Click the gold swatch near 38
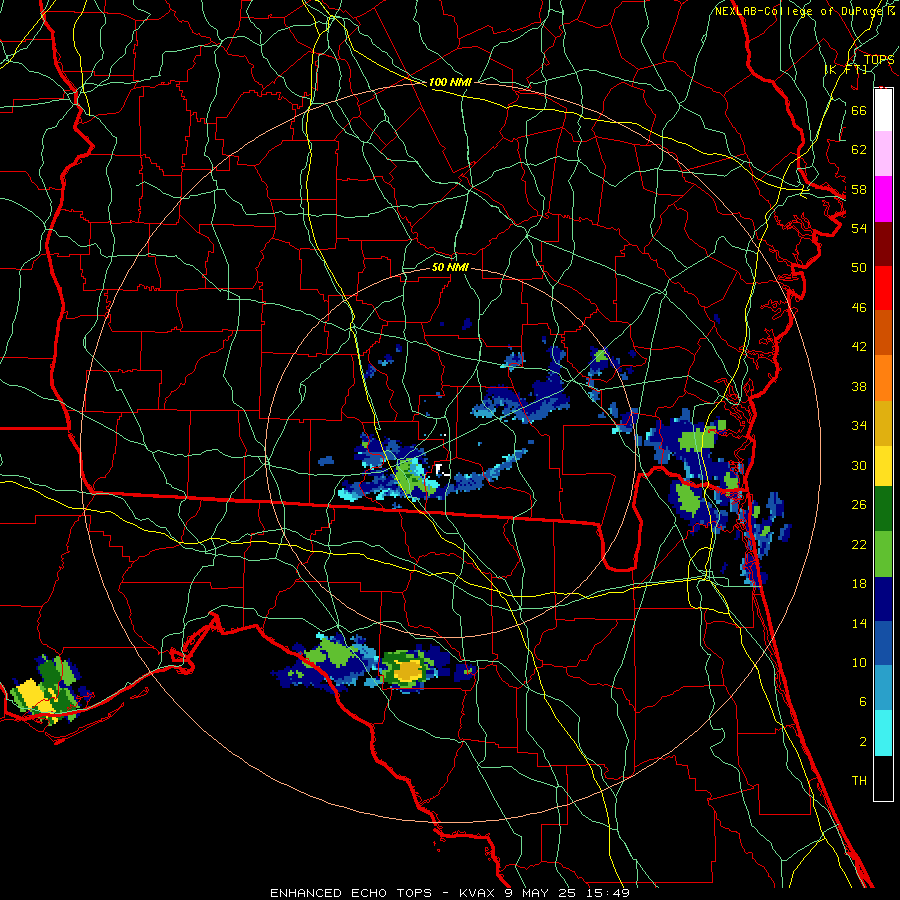 (x=883, y=423)
